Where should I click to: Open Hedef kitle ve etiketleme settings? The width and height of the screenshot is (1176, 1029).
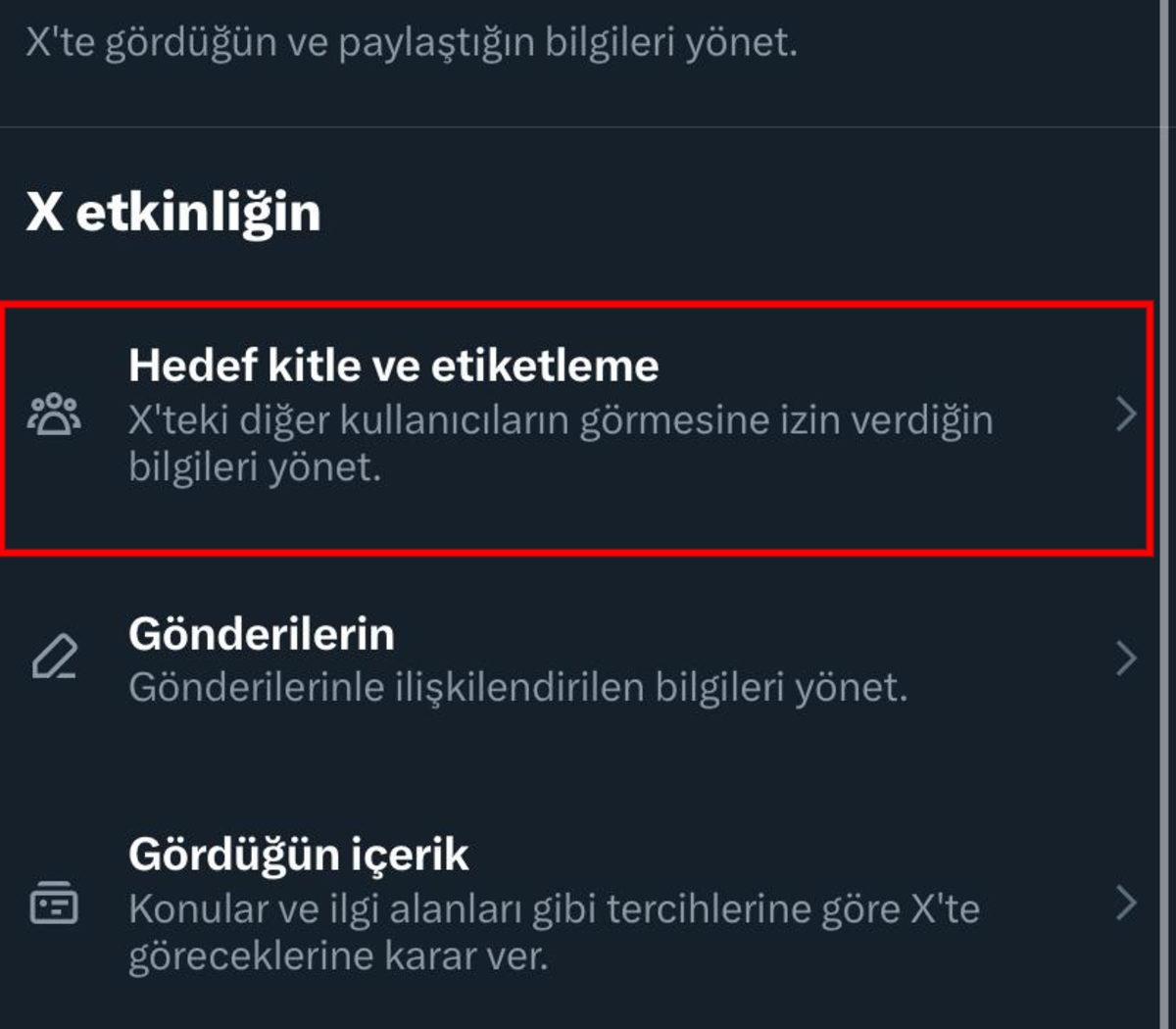click(393, 366)
